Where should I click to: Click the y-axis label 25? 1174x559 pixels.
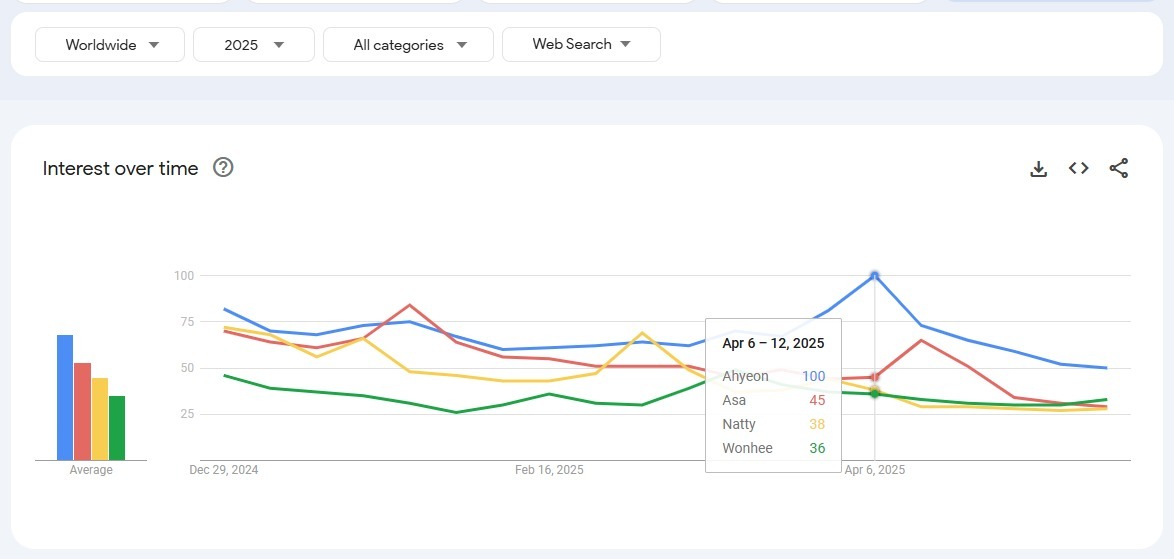click(x=185, y=414)
